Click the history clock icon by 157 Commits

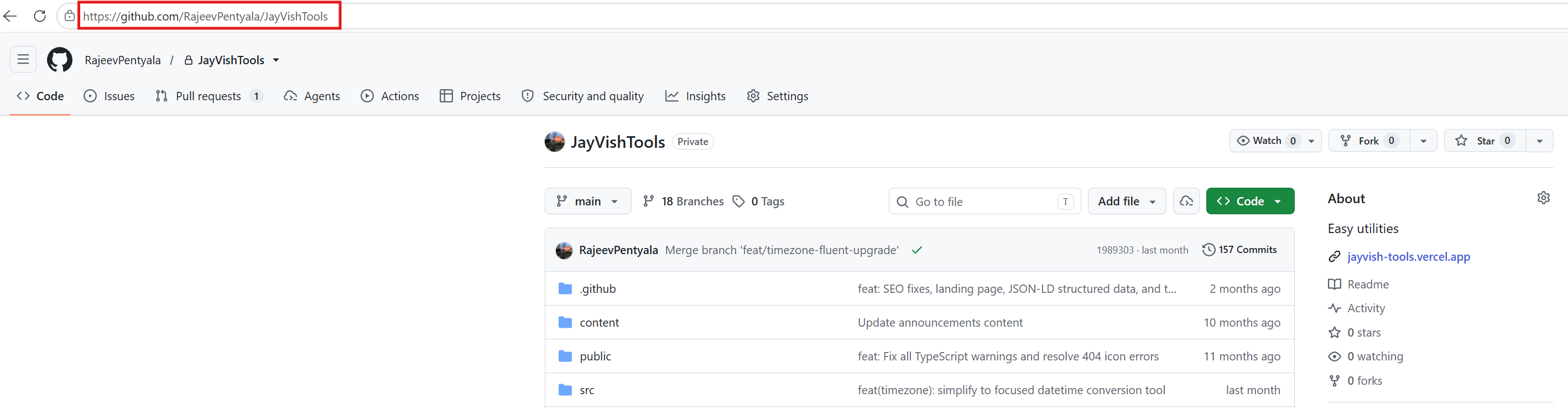(x=1208, y=250)
